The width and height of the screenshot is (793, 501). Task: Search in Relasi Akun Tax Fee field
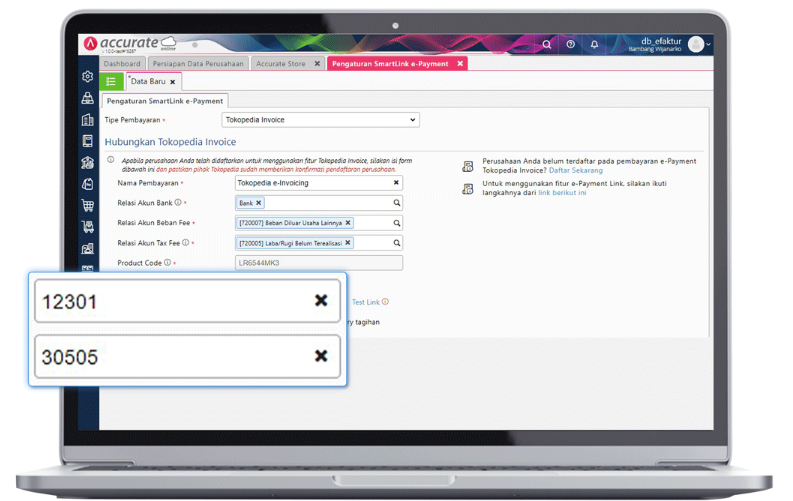[397, 243]
